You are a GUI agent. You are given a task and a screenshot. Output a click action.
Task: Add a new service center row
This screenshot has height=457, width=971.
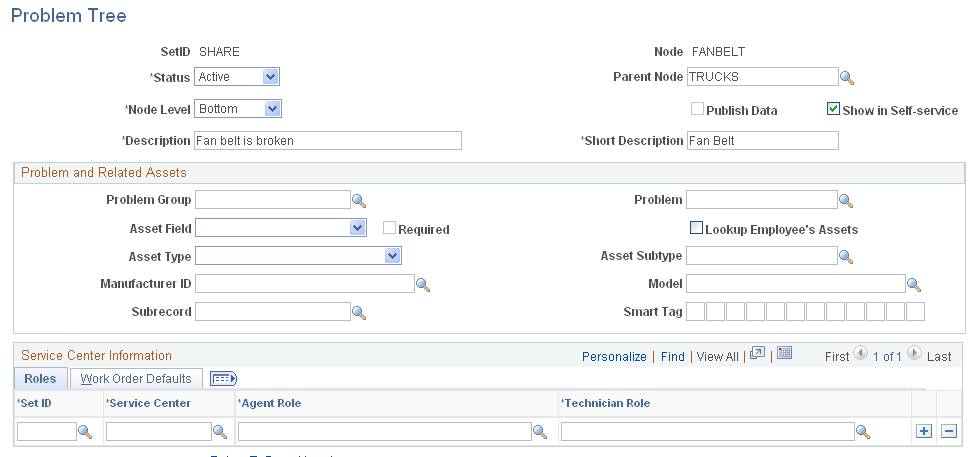923,431
